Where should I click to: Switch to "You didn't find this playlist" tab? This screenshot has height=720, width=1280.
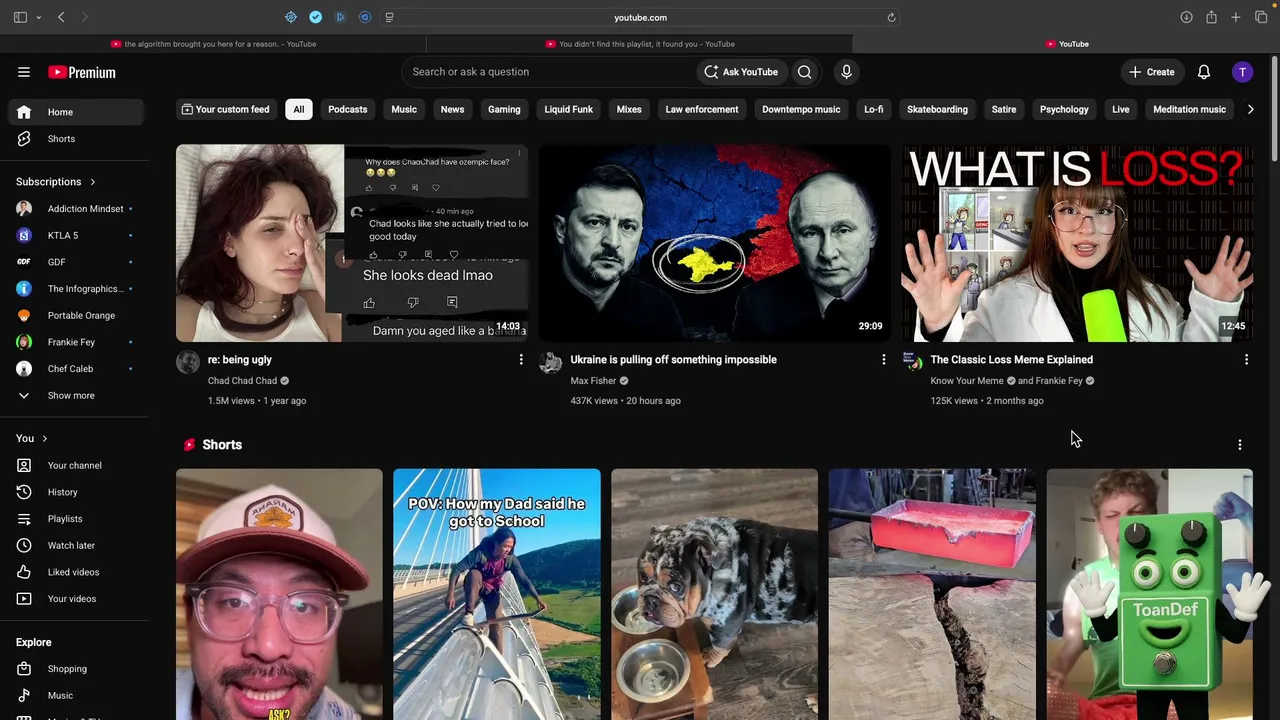pyautogui.click(x=640, y=44)
